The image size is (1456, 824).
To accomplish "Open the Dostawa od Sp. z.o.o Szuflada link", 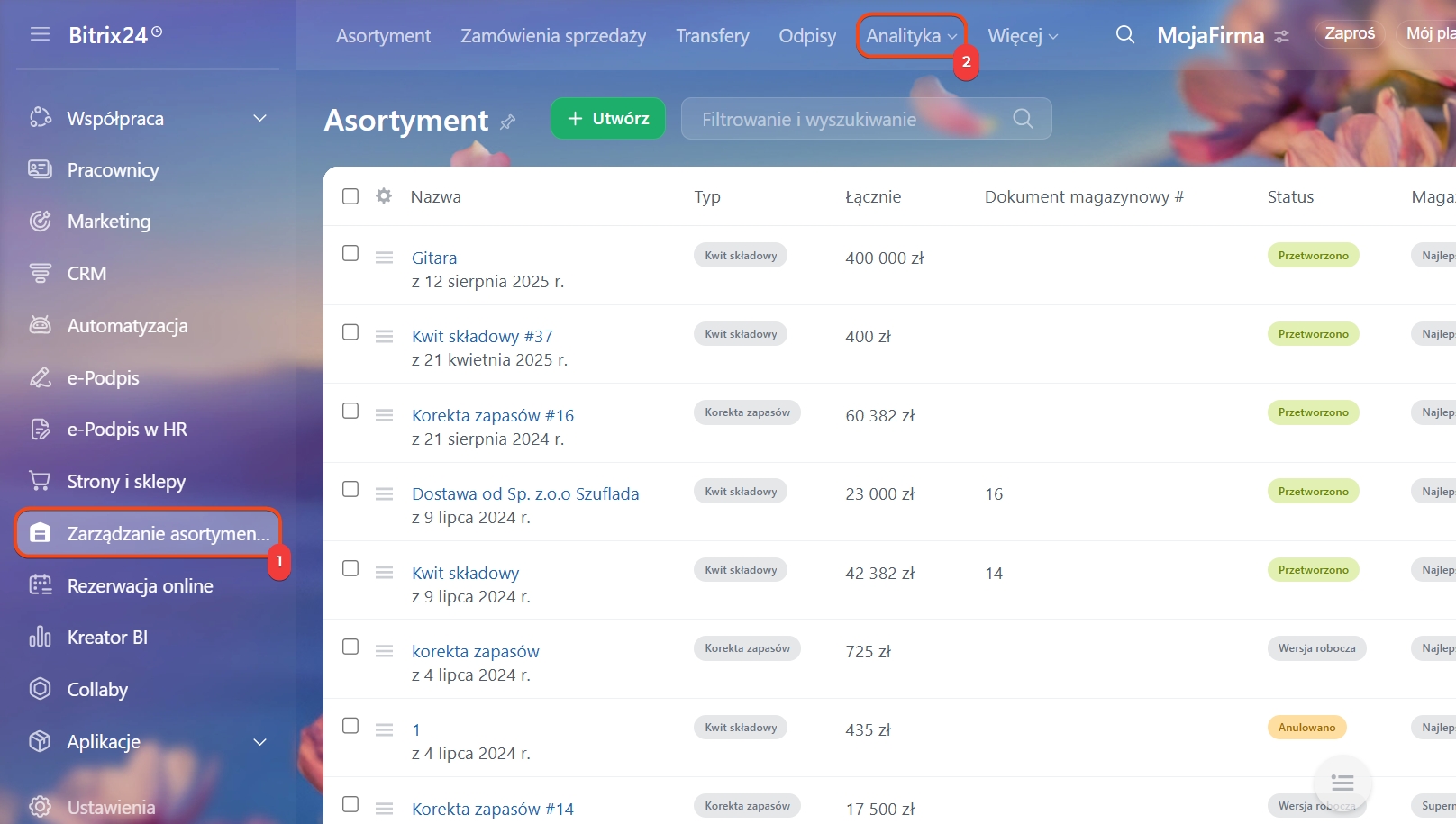I will tap(525, 493).
